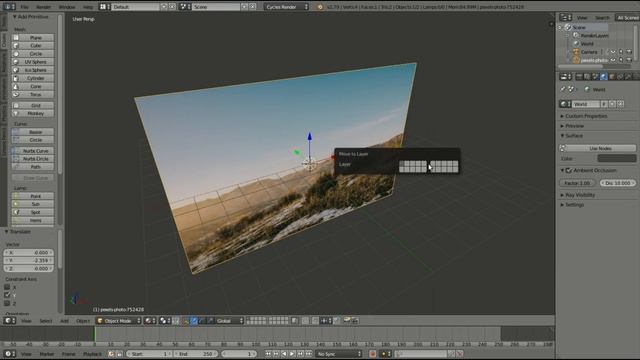Add a Plane mesh primitive
Screen dimensions: 640x360
coord(33,38)
